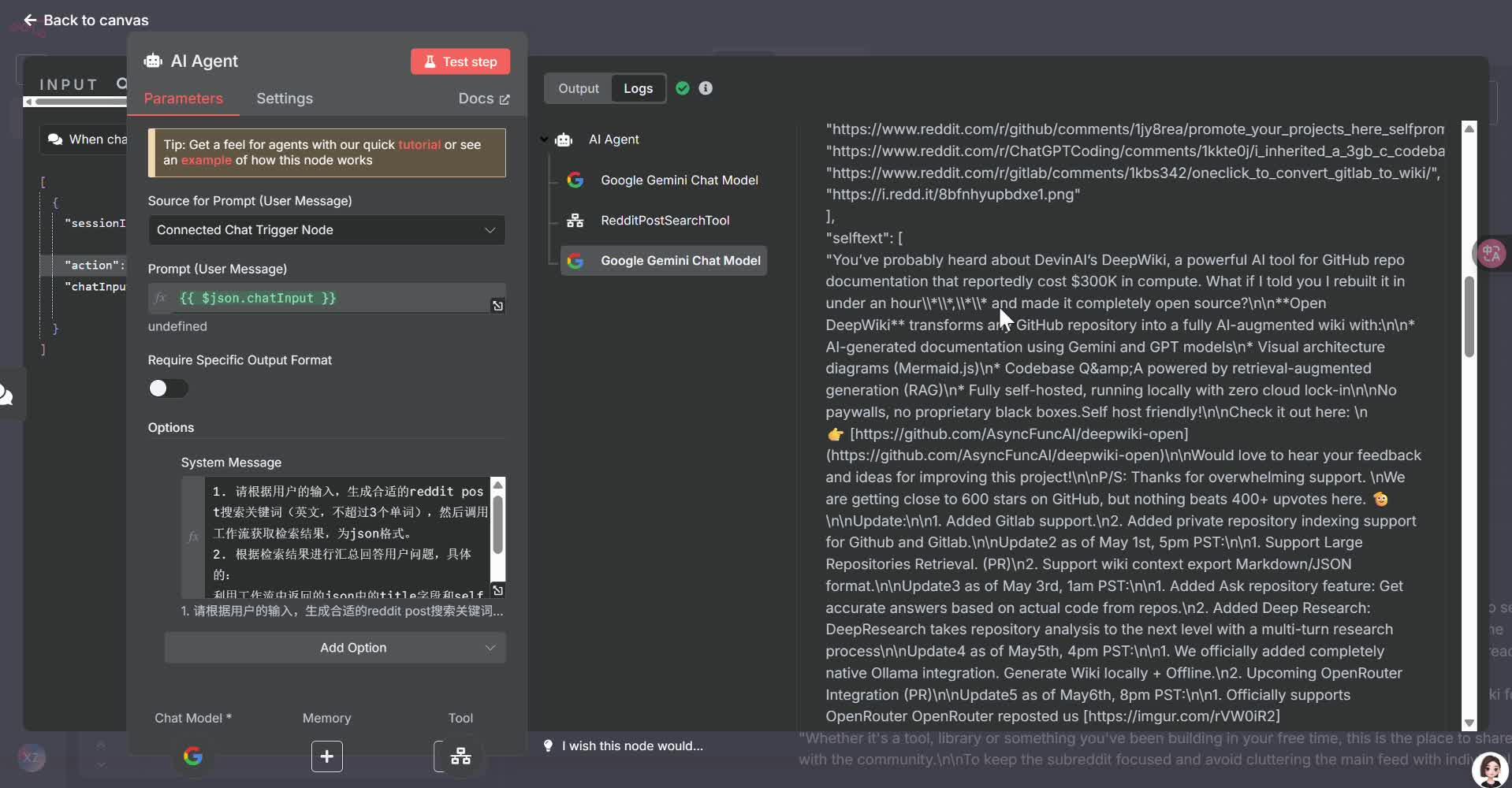Add a Memory with the plus button
This screenshot has height=788, width=1512.
(327, 756)
